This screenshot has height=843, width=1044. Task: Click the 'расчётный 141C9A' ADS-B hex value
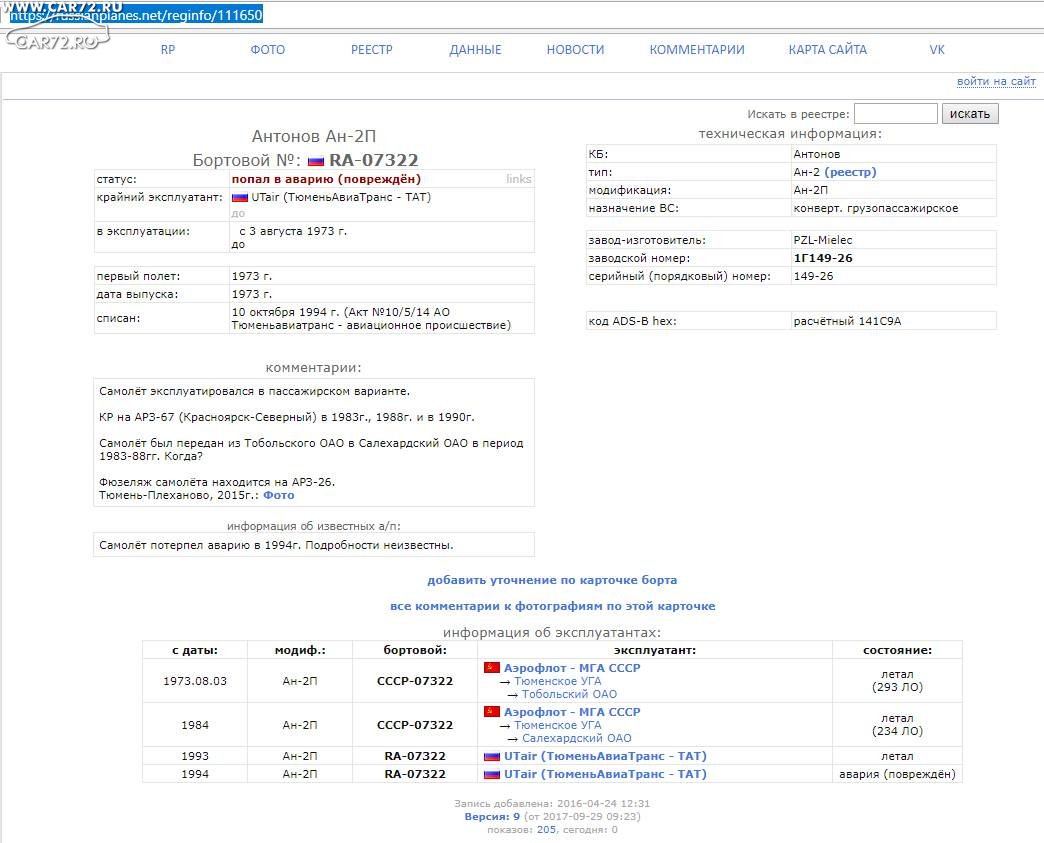pyautogui.click(x=847, y=321)
